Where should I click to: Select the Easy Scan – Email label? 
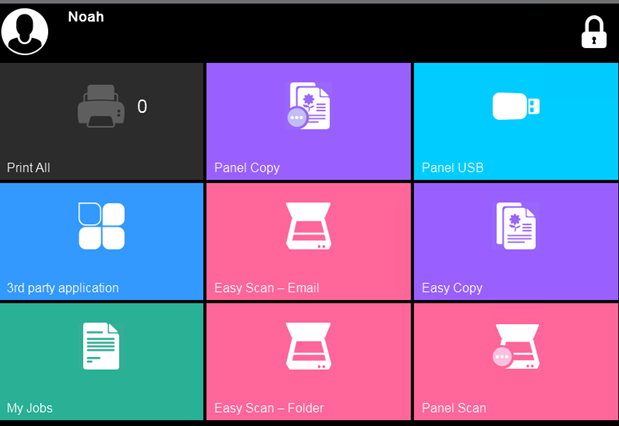(266, 288)
